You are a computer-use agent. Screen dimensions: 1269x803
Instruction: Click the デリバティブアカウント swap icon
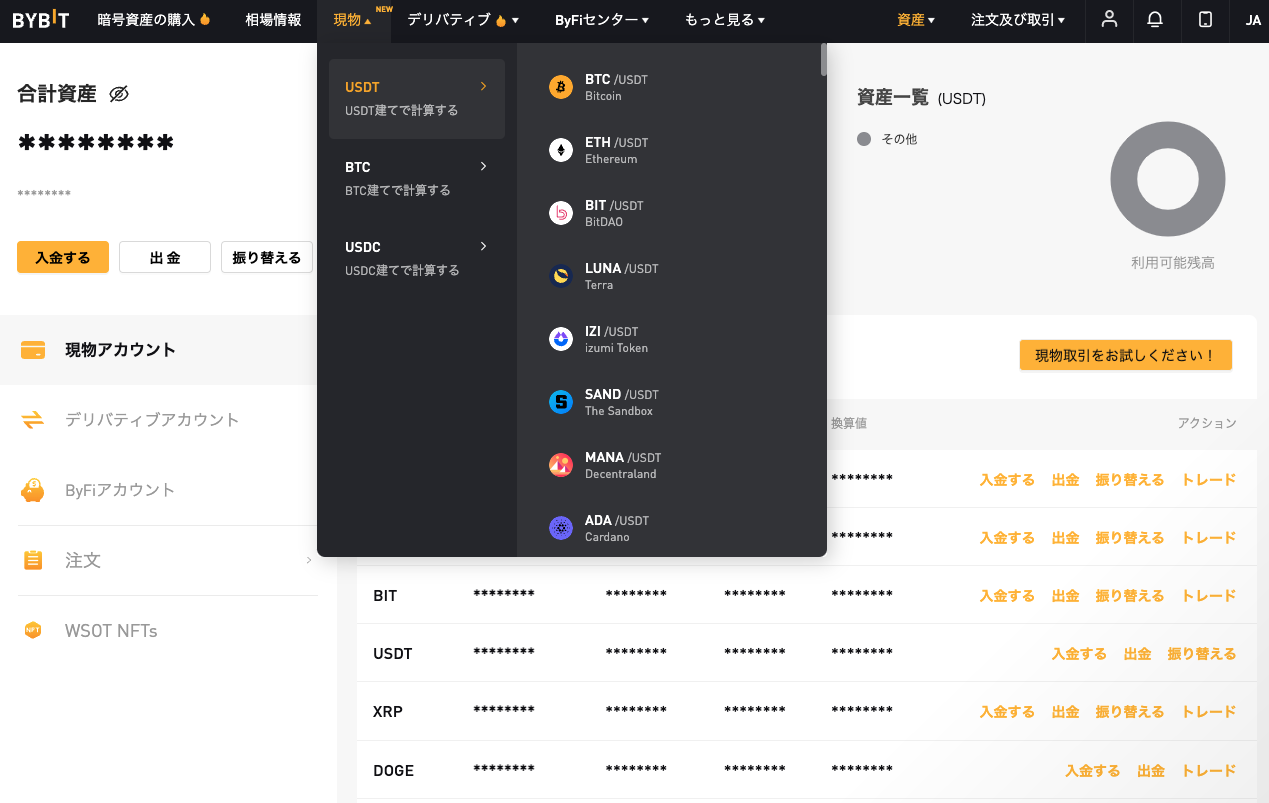pos(33,420)
